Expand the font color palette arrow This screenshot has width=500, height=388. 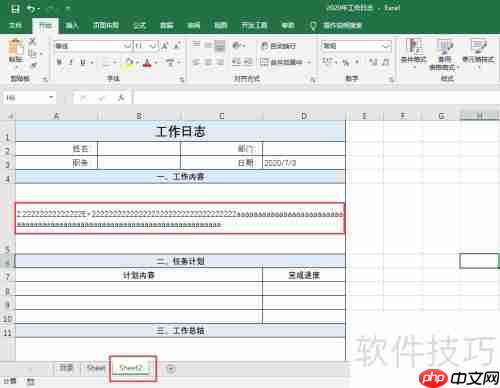tap(156, 62)
